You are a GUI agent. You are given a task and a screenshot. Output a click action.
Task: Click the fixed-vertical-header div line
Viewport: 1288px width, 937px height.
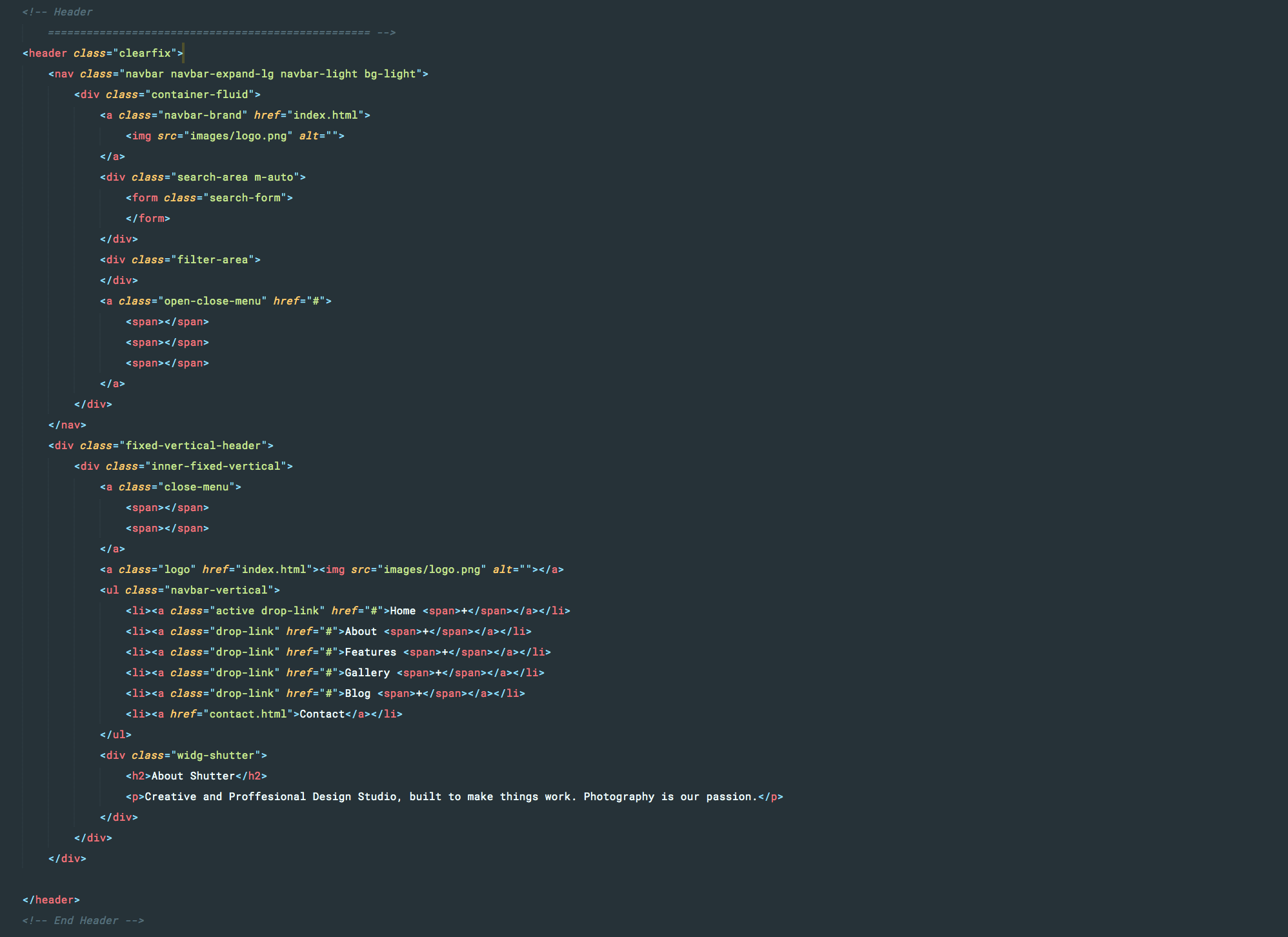[161, 445]
